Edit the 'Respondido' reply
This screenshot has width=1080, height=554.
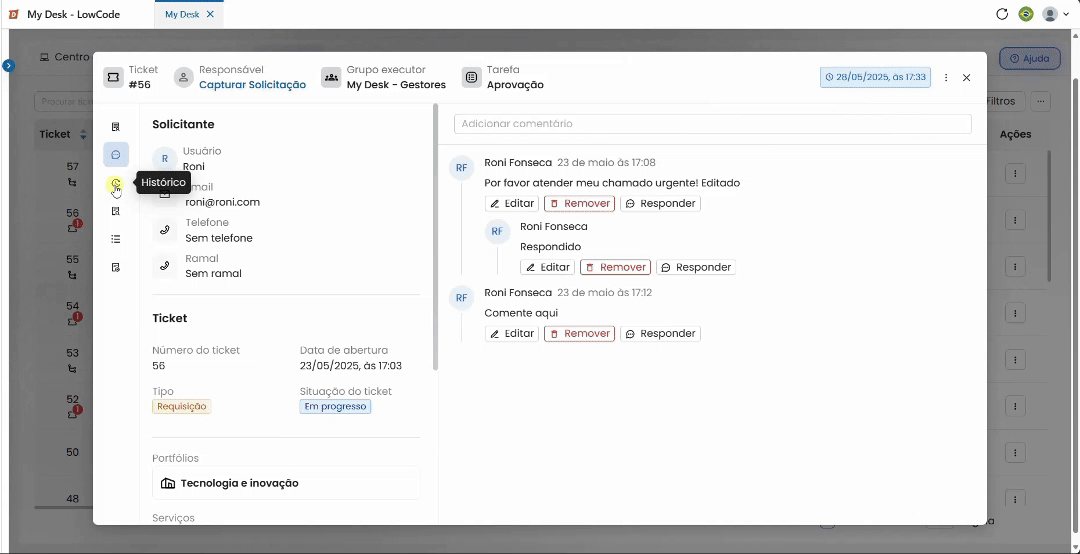[x=548, y=267]
